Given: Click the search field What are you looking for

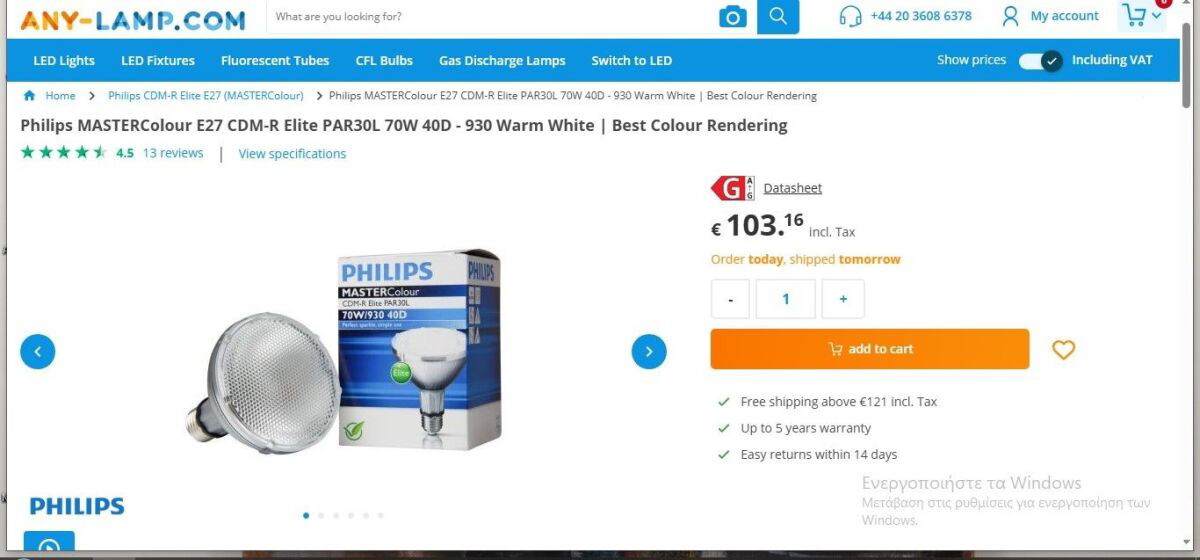Looking at the screenshot, I should coord(490,17).
